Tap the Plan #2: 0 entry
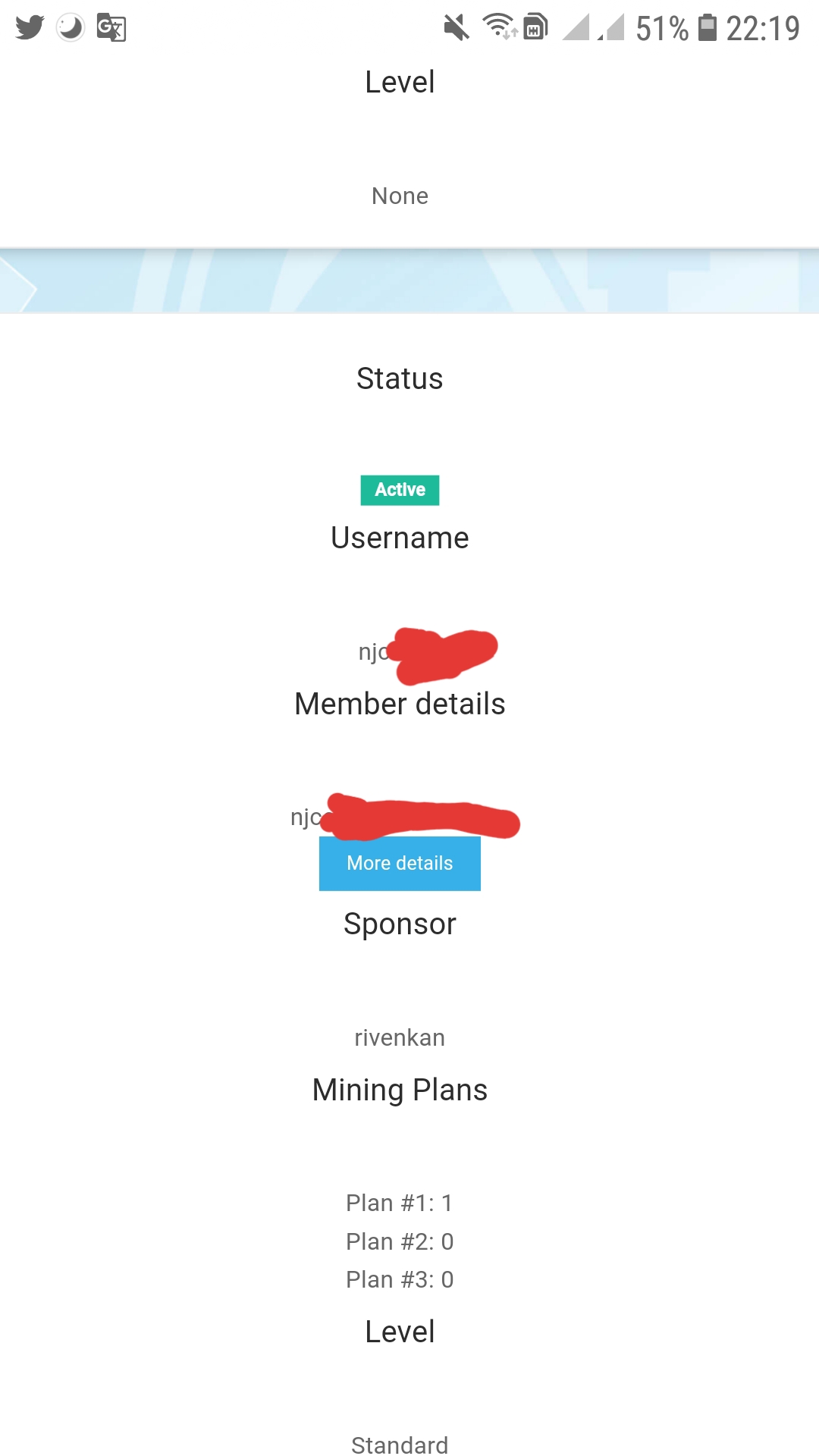819x1456 pixels. 400,1241
